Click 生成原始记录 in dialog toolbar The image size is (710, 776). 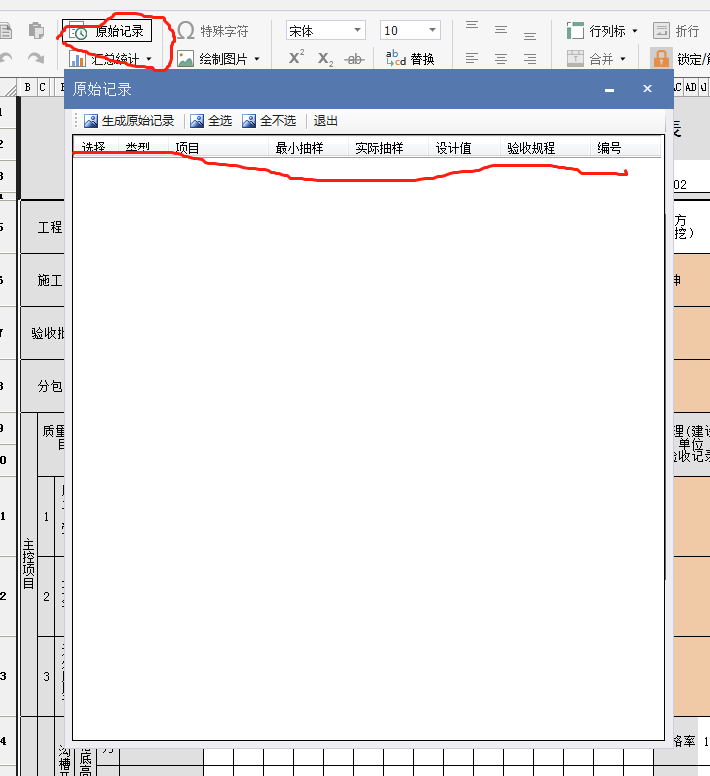pyautogui.click(x=129, y=121)
